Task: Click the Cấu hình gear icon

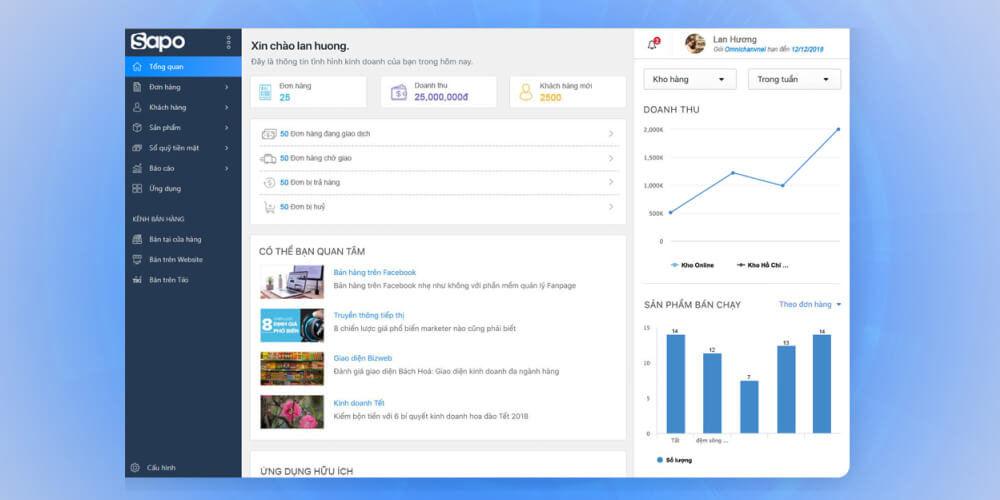Action: 135,467
